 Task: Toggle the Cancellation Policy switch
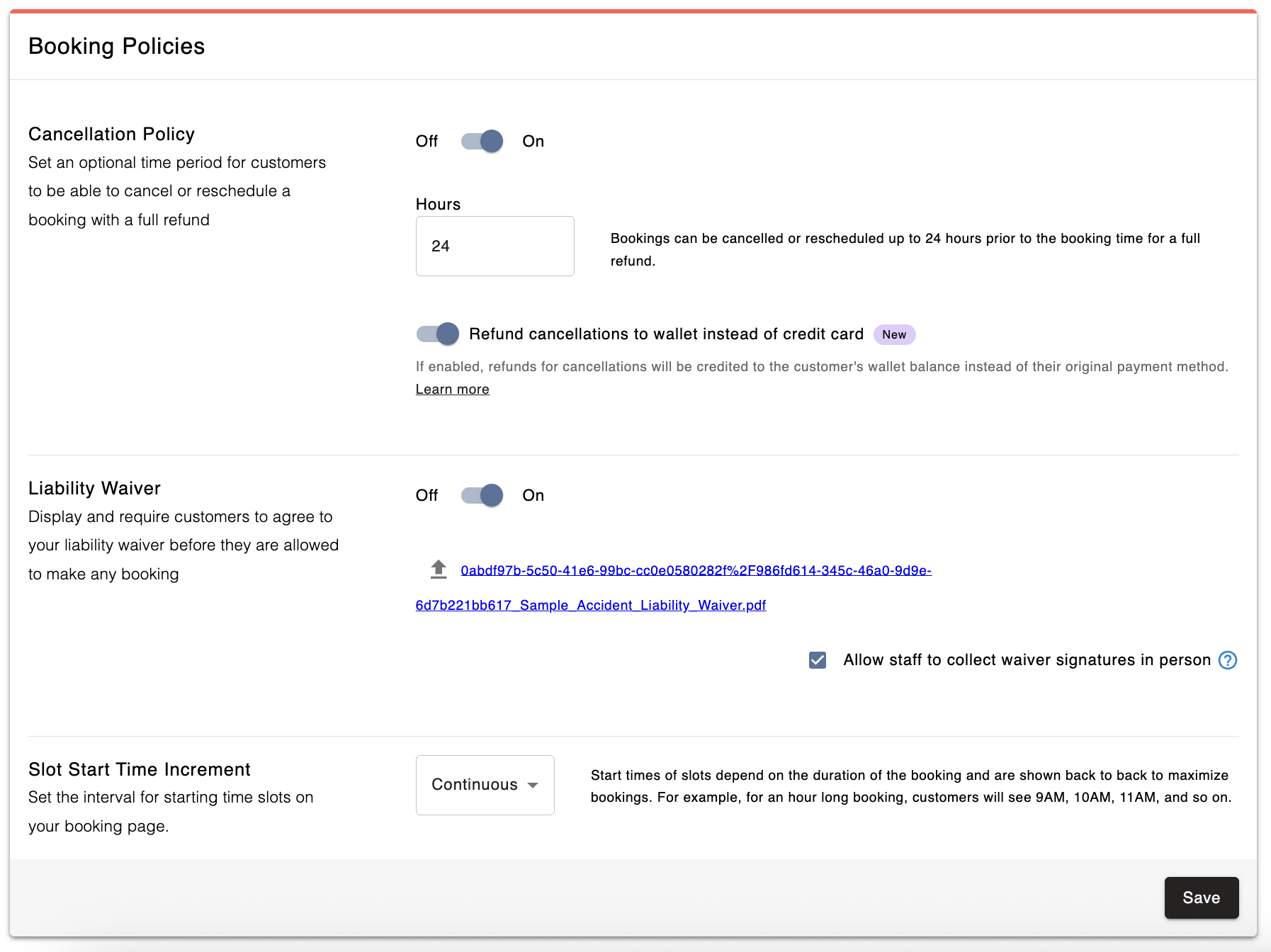pos(482,141)
